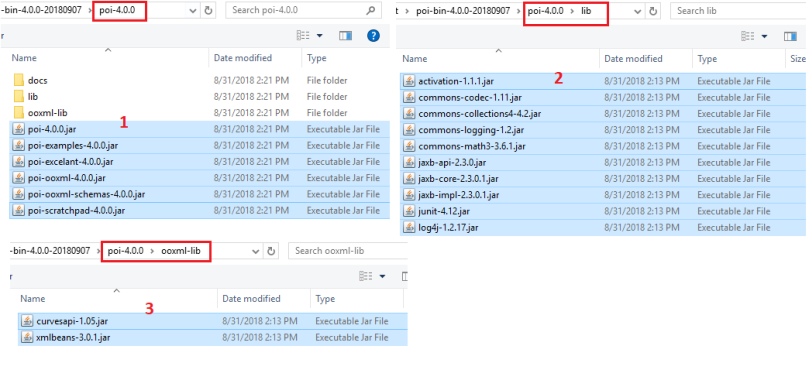809x370 pixels.
Task: Select file name poi-ooxml-schemas-4.0.0.jar
Action: point(86,194)
